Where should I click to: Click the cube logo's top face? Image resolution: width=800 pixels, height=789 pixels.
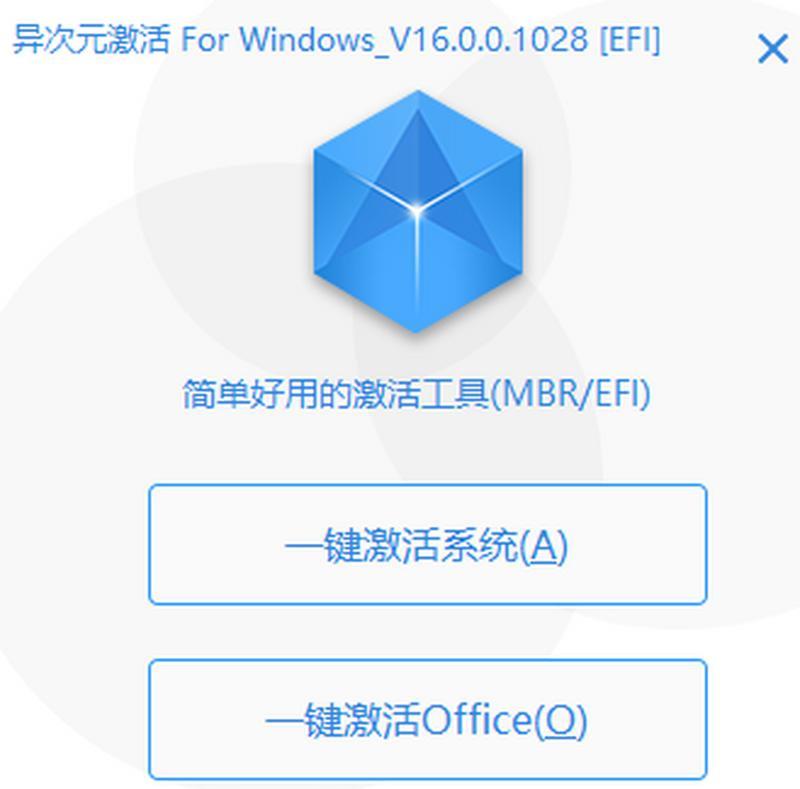click(418, 149)
